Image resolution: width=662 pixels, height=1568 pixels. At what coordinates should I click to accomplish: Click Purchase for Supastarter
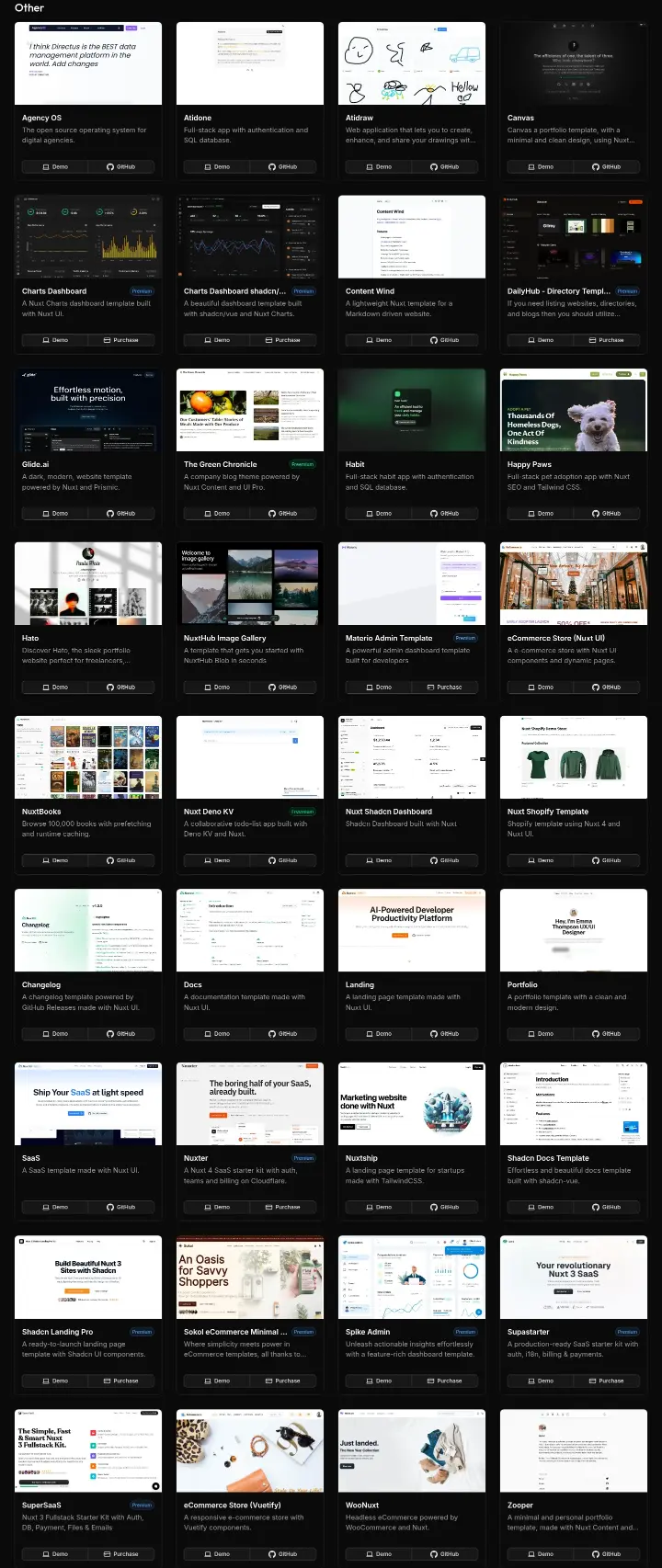click(607, 1381)
